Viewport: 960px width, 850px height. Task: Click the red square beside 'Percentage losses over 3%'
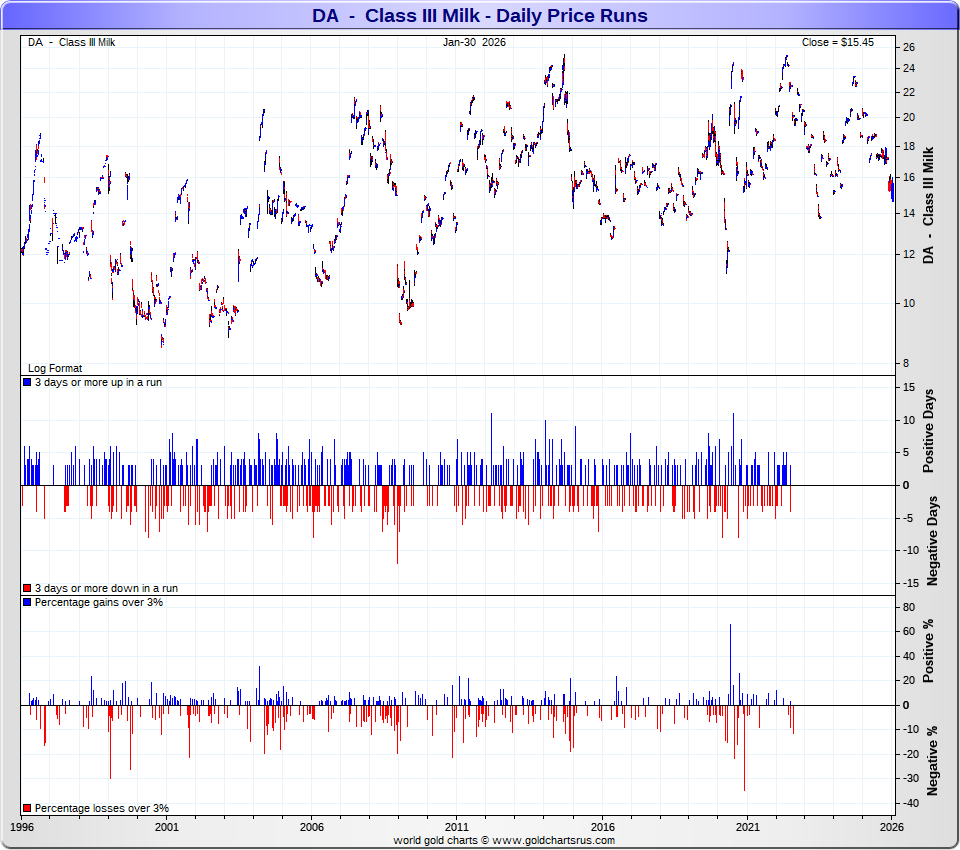(27, 808)
